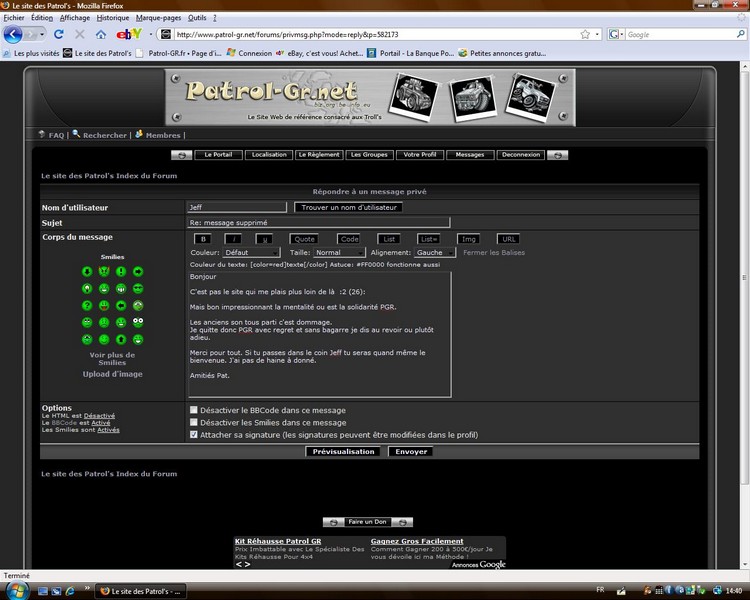Click the right scroll arrow after Deconnexion
750x600 pixels.
[x=558, y=155]
